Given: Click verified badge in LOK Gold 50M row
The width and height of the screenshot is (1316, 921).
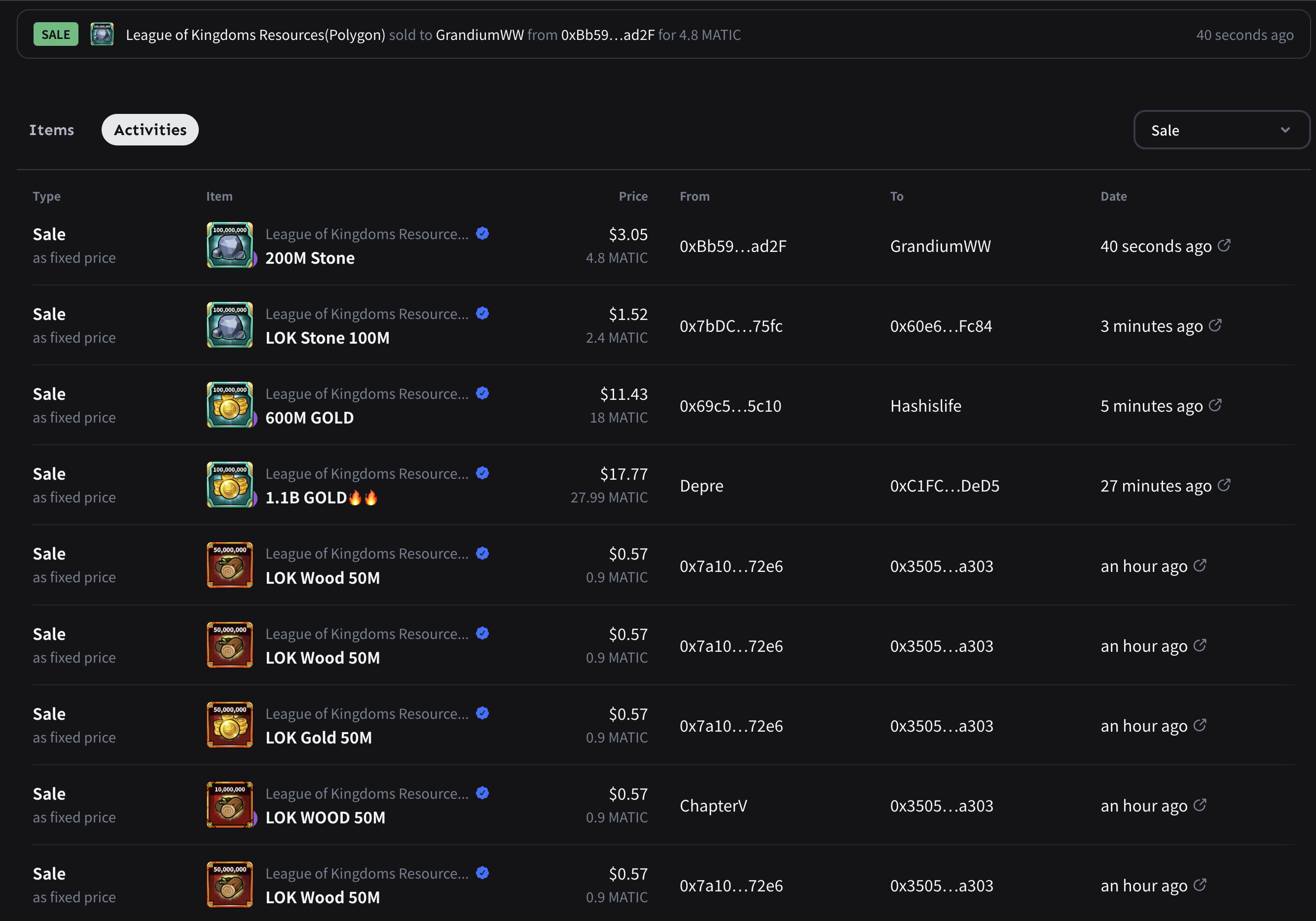Looking at the screenshot, I should click(482, 713).
